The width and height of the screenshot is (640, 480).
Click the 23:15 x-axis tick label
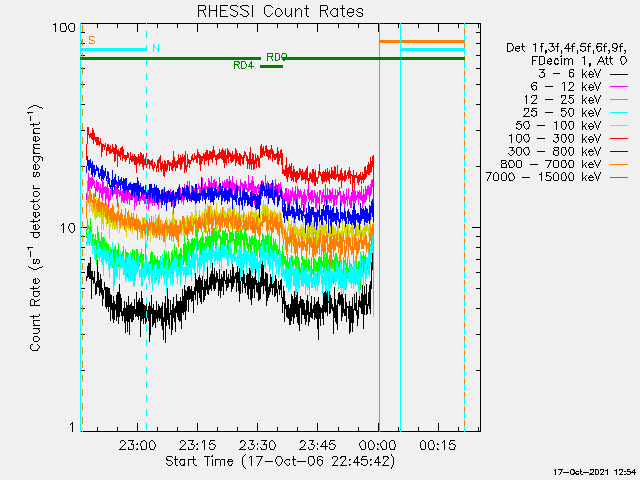198,445
